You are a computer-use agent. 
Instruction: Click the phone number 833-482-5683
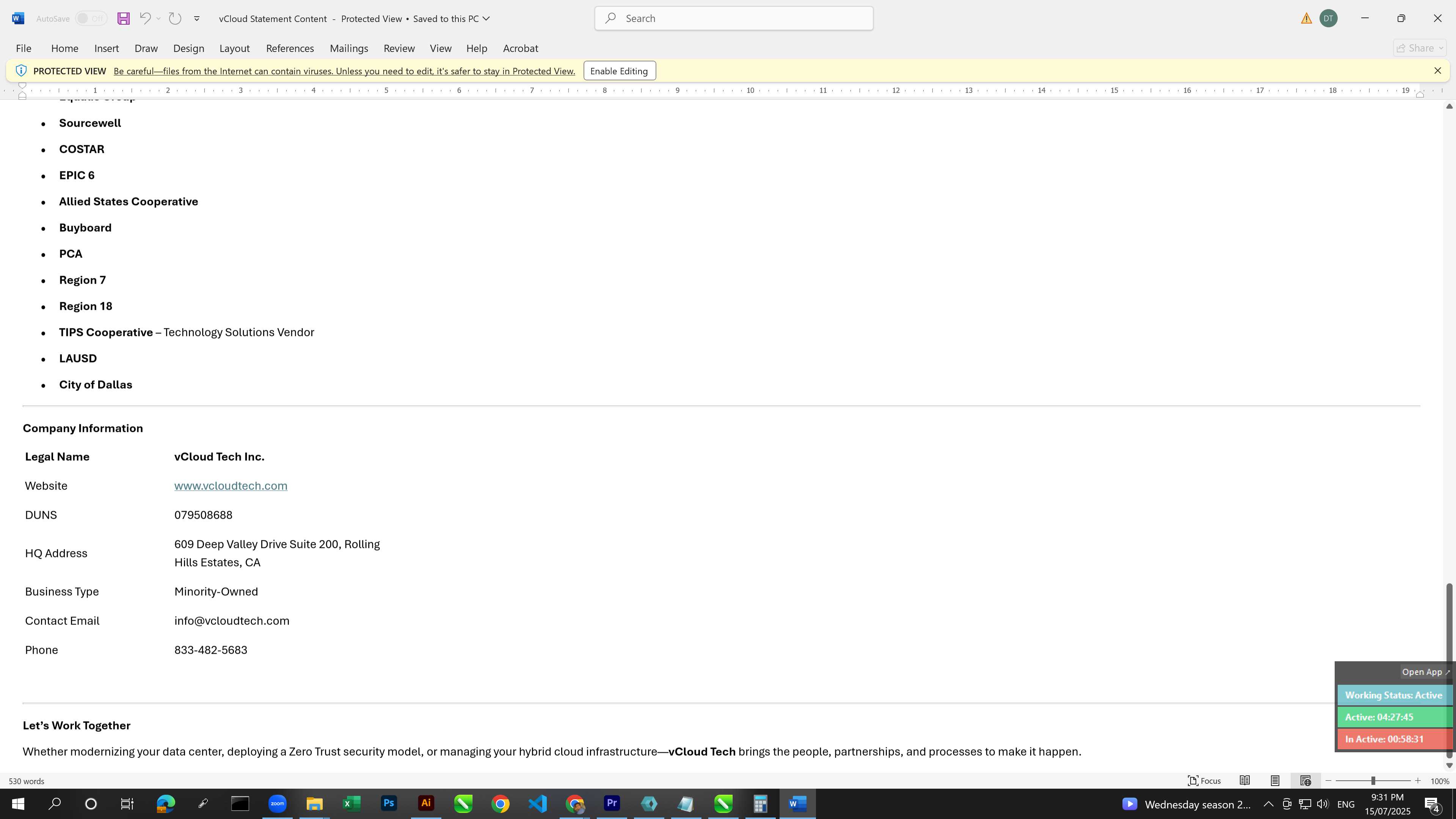pos(211,650)
